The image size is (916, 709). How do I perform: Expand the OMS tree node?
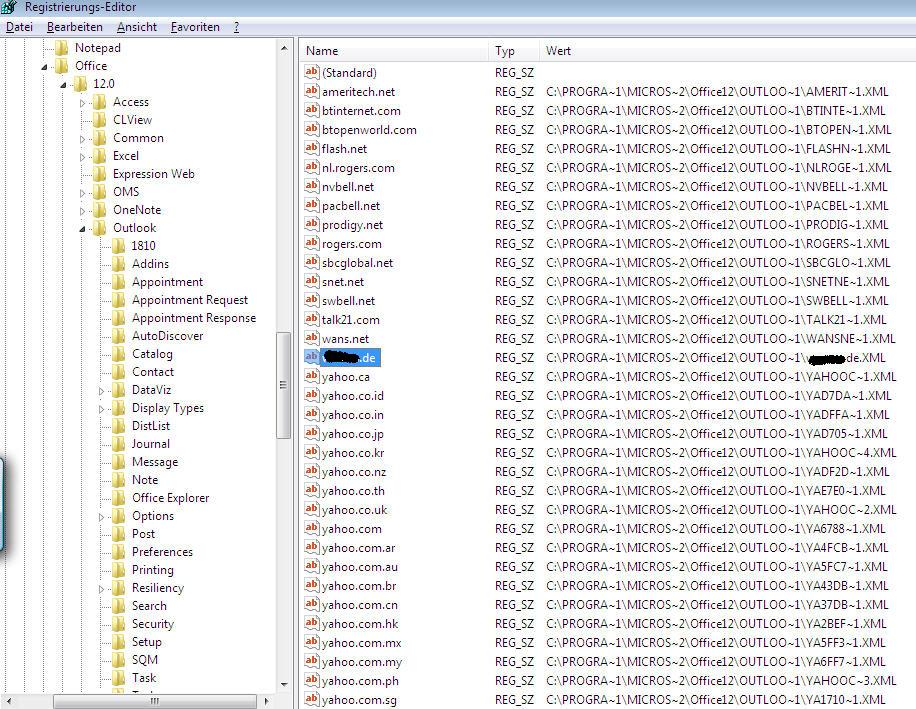click(82, 193)
